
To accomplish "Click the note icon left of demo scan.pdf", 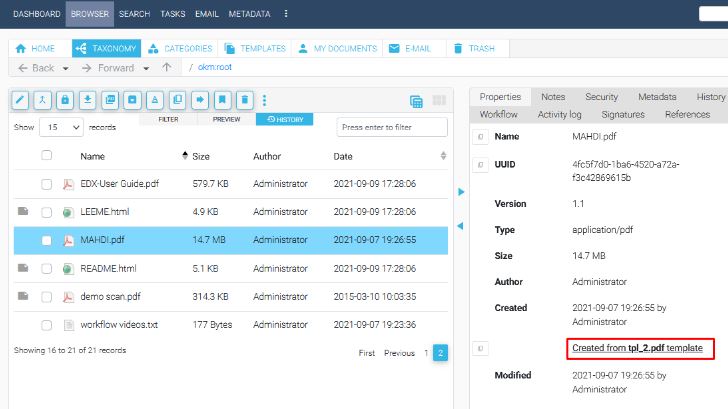I will tap(23, 296).
